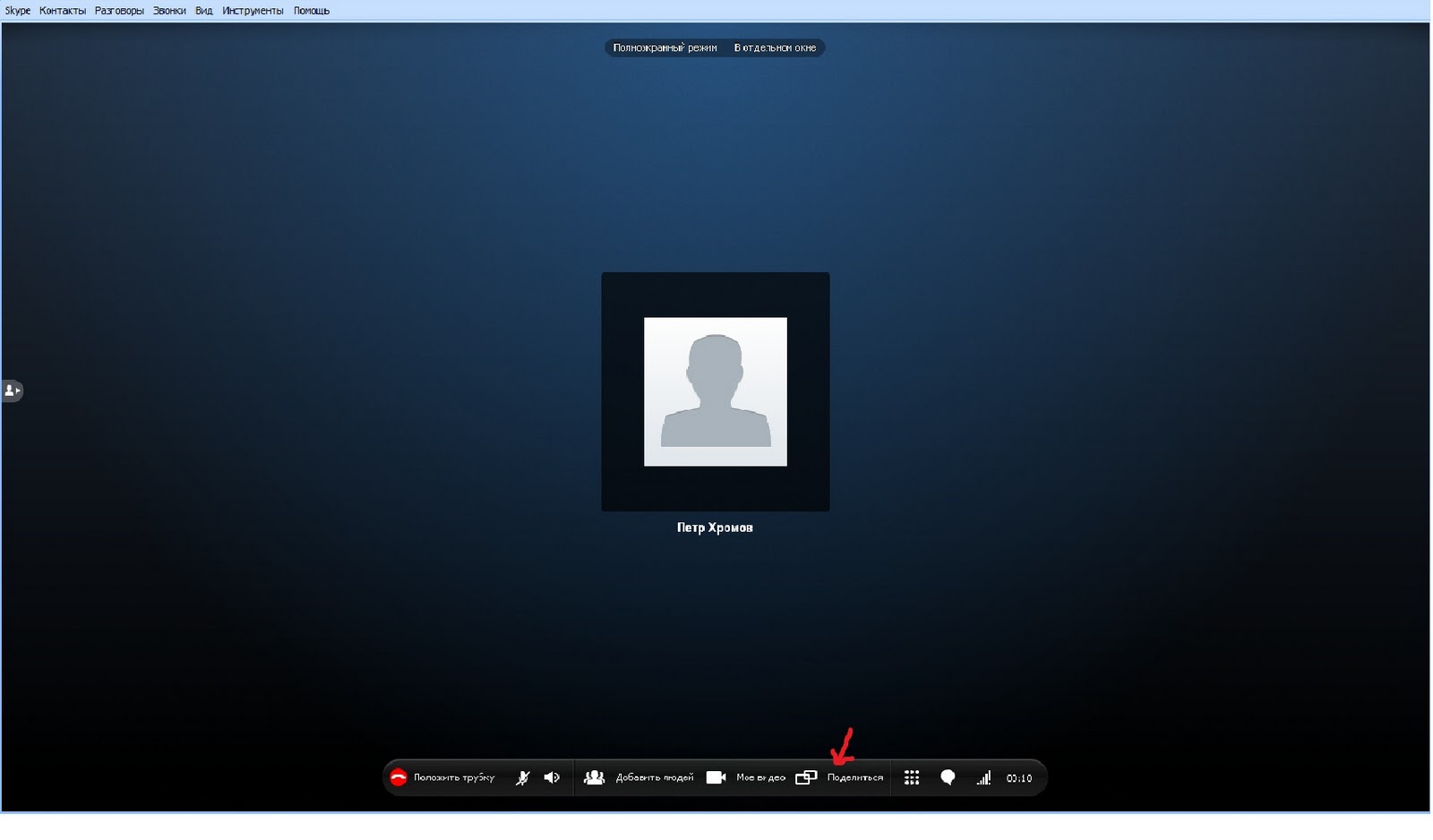Check call quality signal bars icon
1433x840 pixels.
[x=983, y=777]
